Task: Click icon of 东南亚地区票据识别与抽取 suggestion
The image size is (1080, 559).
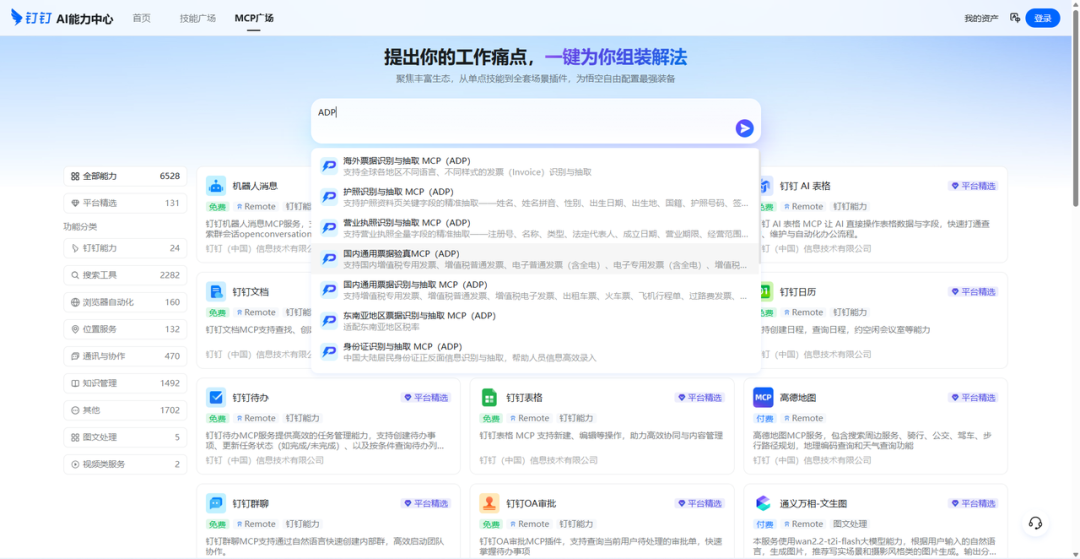Action: [329, 321]
